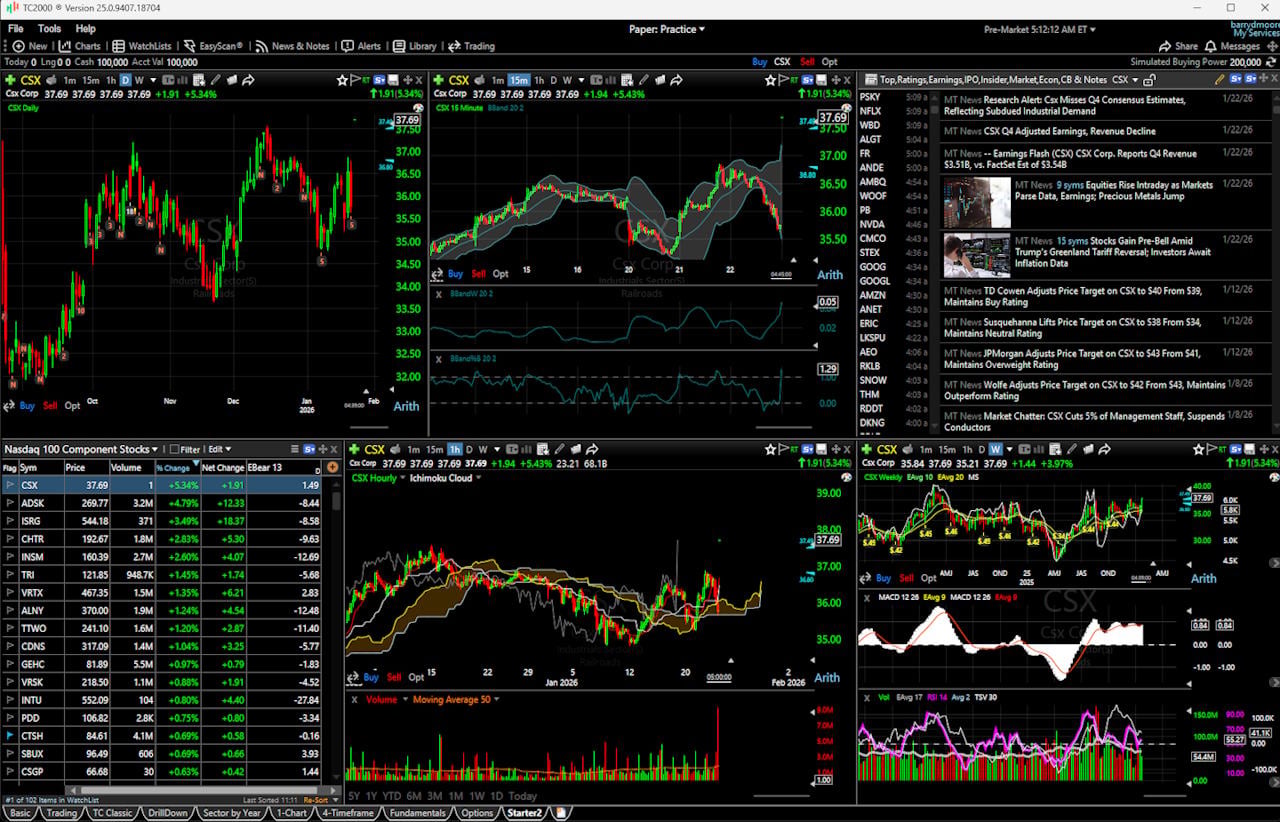Toggle the Filter checkbox in watchlist
This screenshot has width=1280, height=822.
175,450
